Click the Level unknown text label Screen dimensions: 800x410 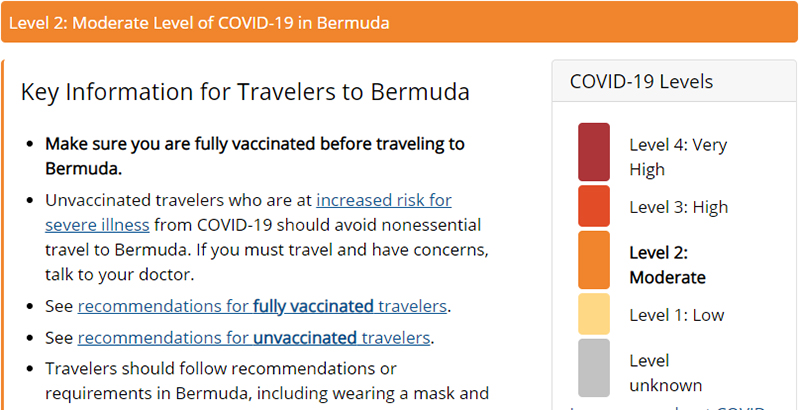665,372
